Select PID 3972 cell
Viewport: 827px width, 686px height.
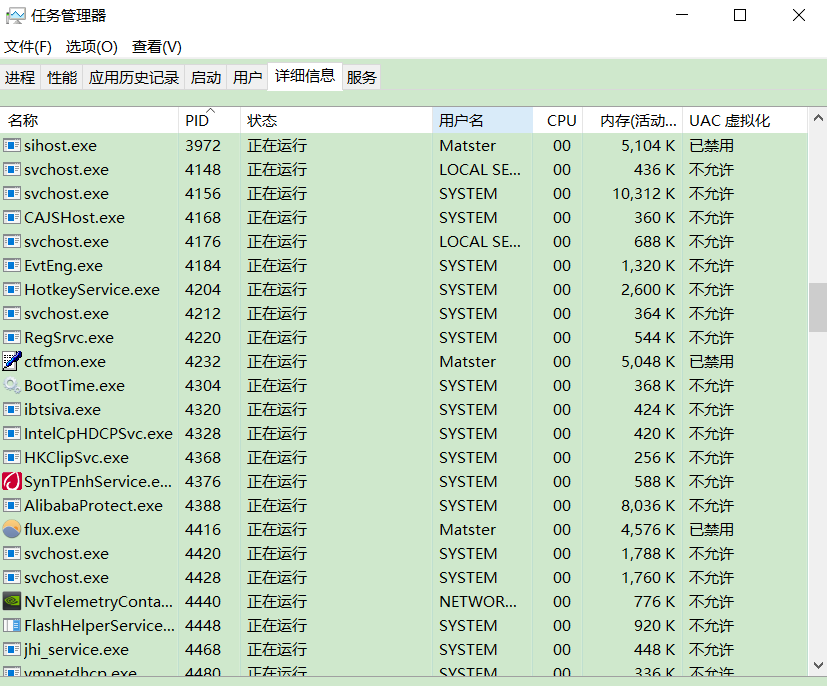point(203,146)
